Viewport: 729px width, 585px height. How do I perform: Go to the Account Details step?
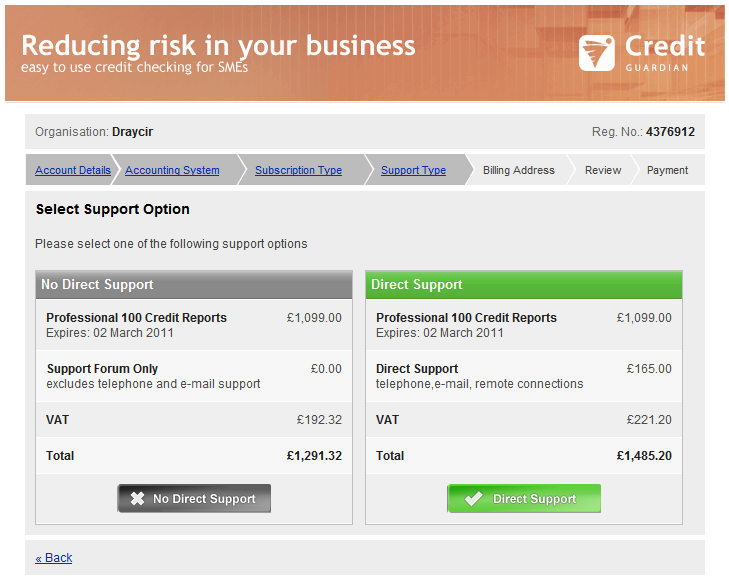pyautogui.click(x=73, y=170)
